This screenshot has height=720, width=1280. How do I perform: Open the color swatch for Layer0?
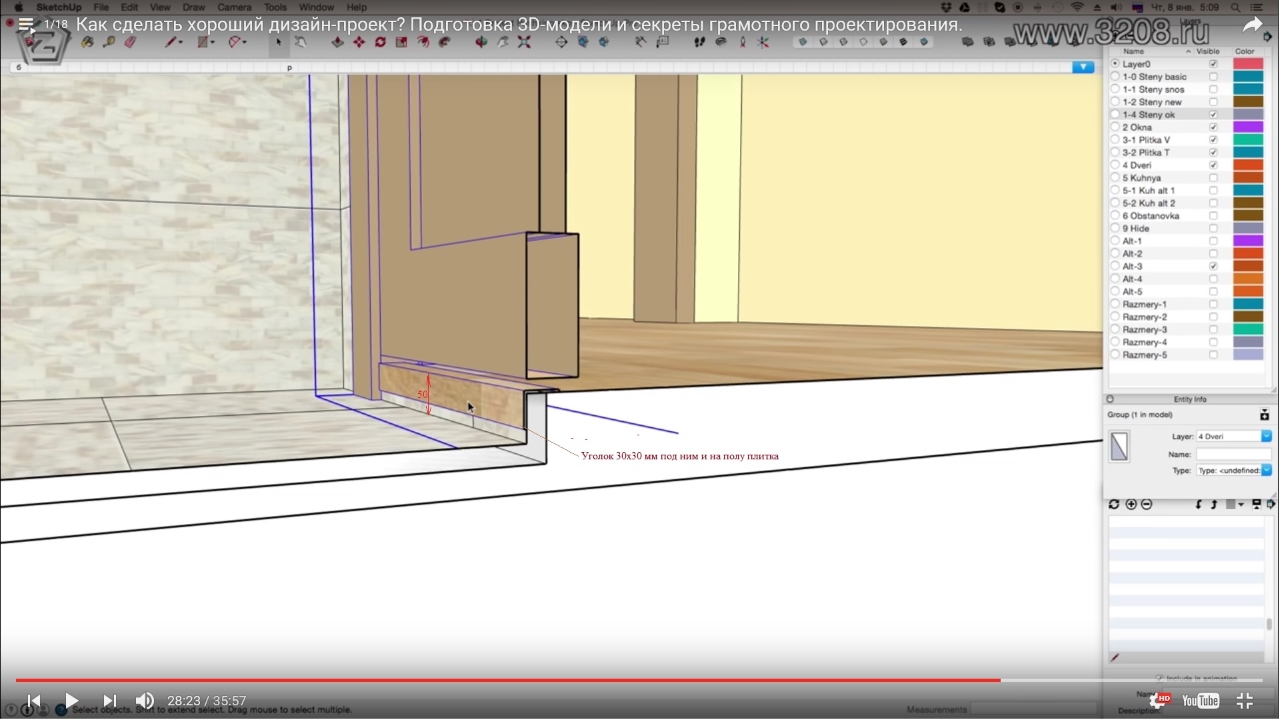1248,64
